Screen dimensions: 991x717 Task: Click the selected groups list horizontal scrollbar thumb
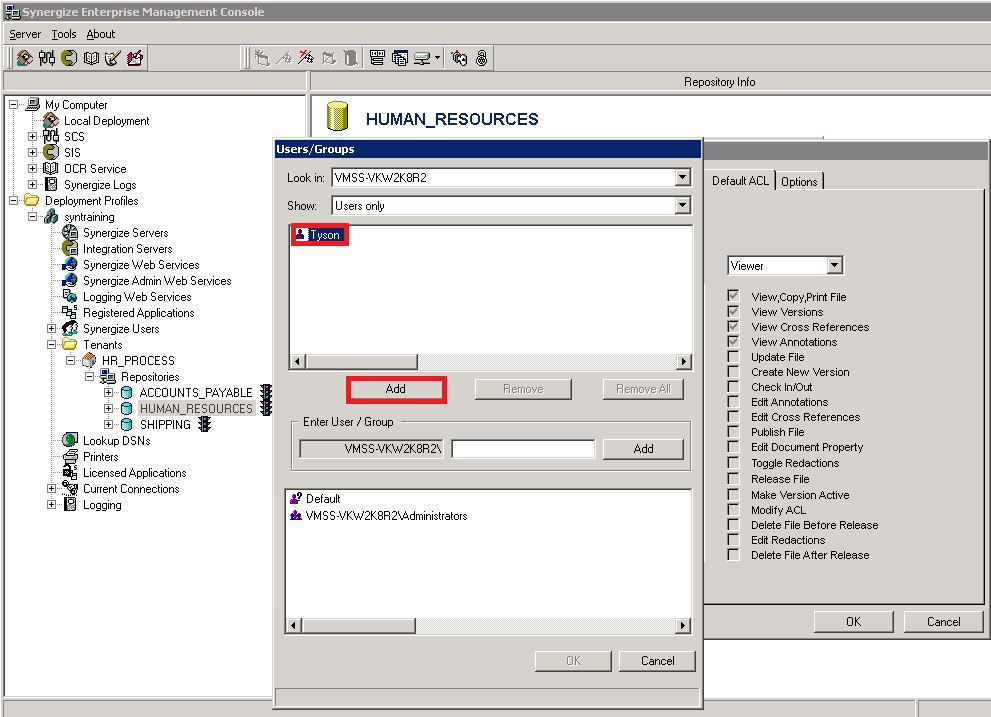click(x=358, y=625)
